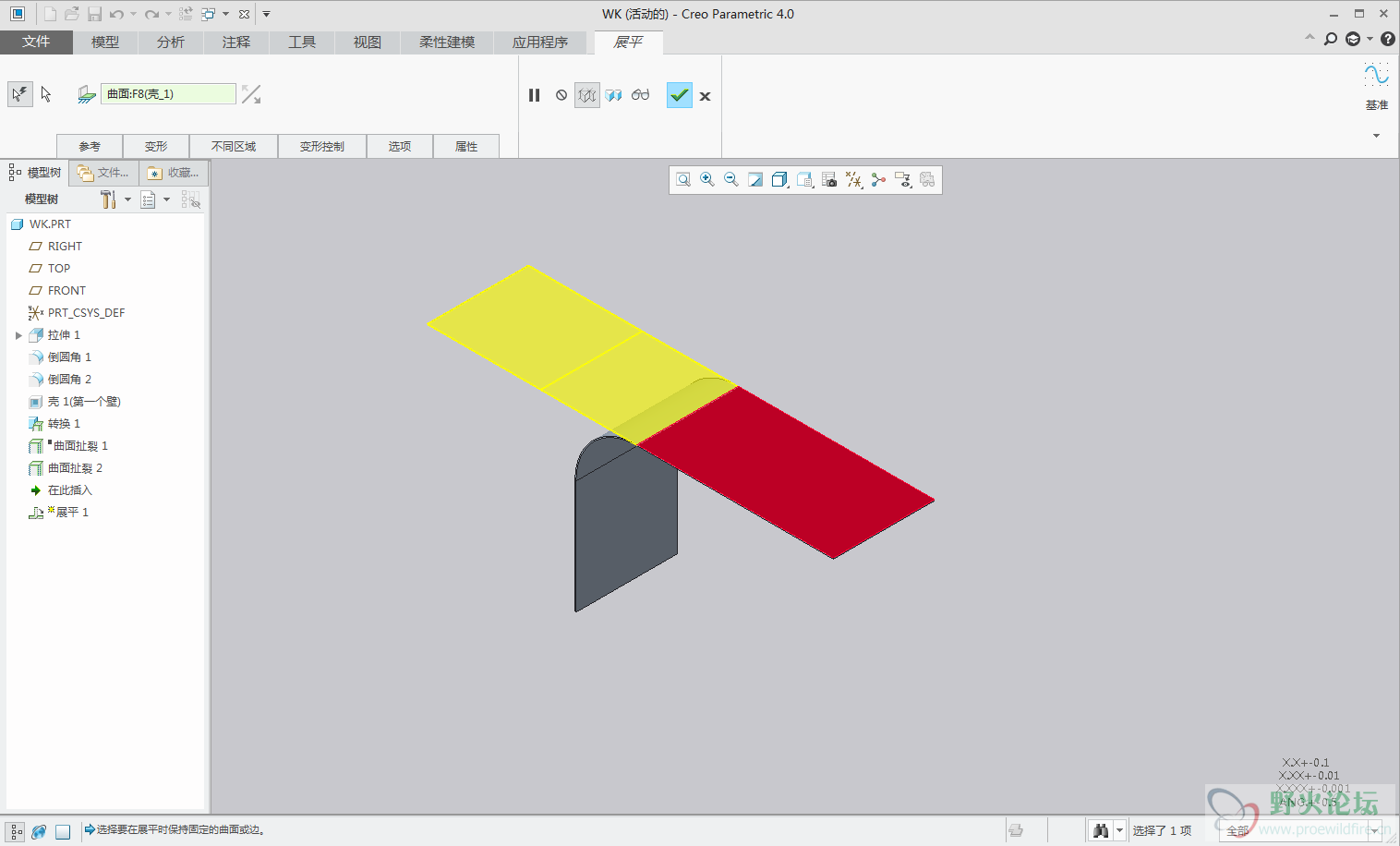Open dropdown next to redo arrow
The height and width of the screenshot is (846, 1400).
[168, 14]
